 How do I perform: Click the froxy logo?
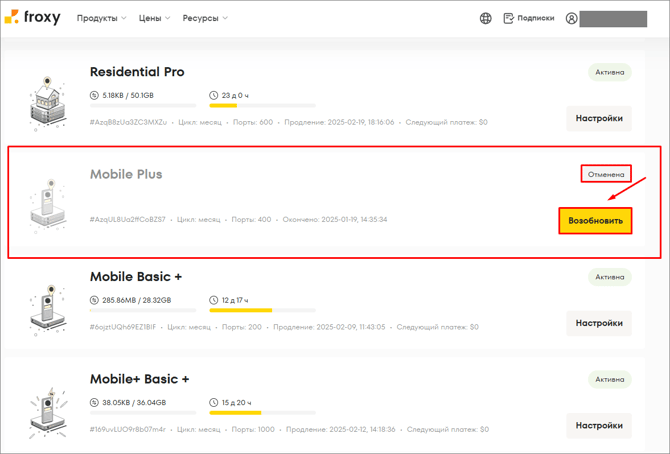point(32,17)
